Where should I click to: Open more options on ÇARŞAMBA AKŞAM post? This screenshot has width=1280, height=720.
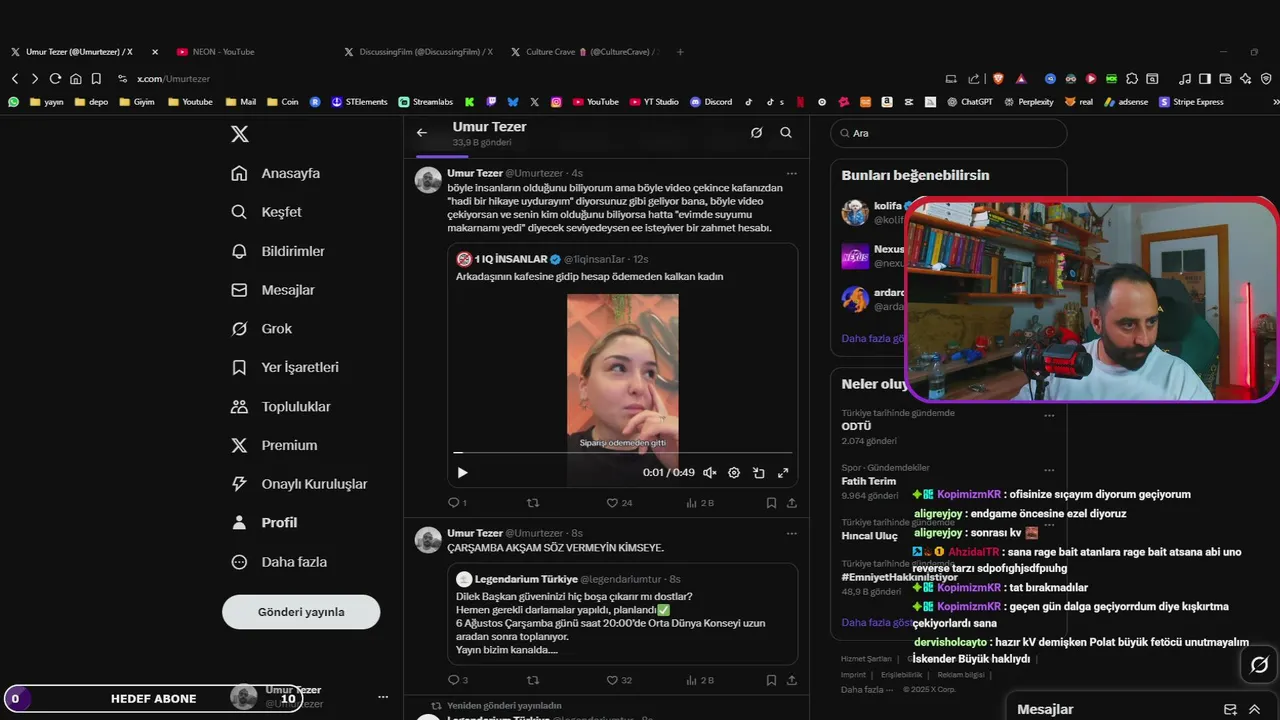[792, 534]
